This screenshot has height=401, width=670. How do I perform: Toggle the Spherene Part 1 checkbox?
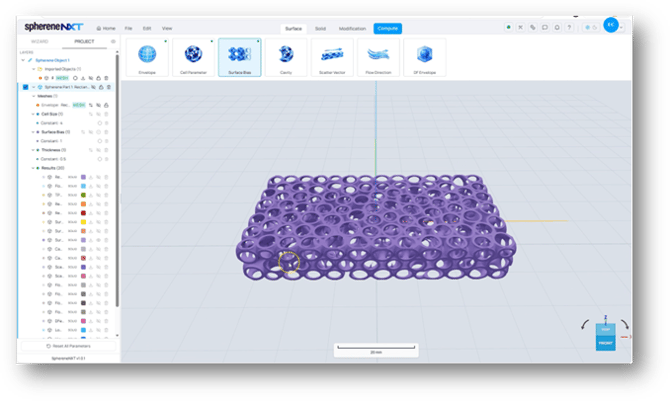pos(25,87)
